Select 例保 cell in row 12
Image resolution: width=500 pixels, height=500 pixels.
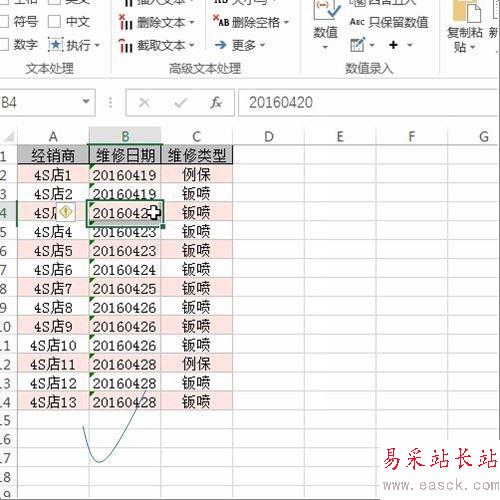(x=197, y=364)
